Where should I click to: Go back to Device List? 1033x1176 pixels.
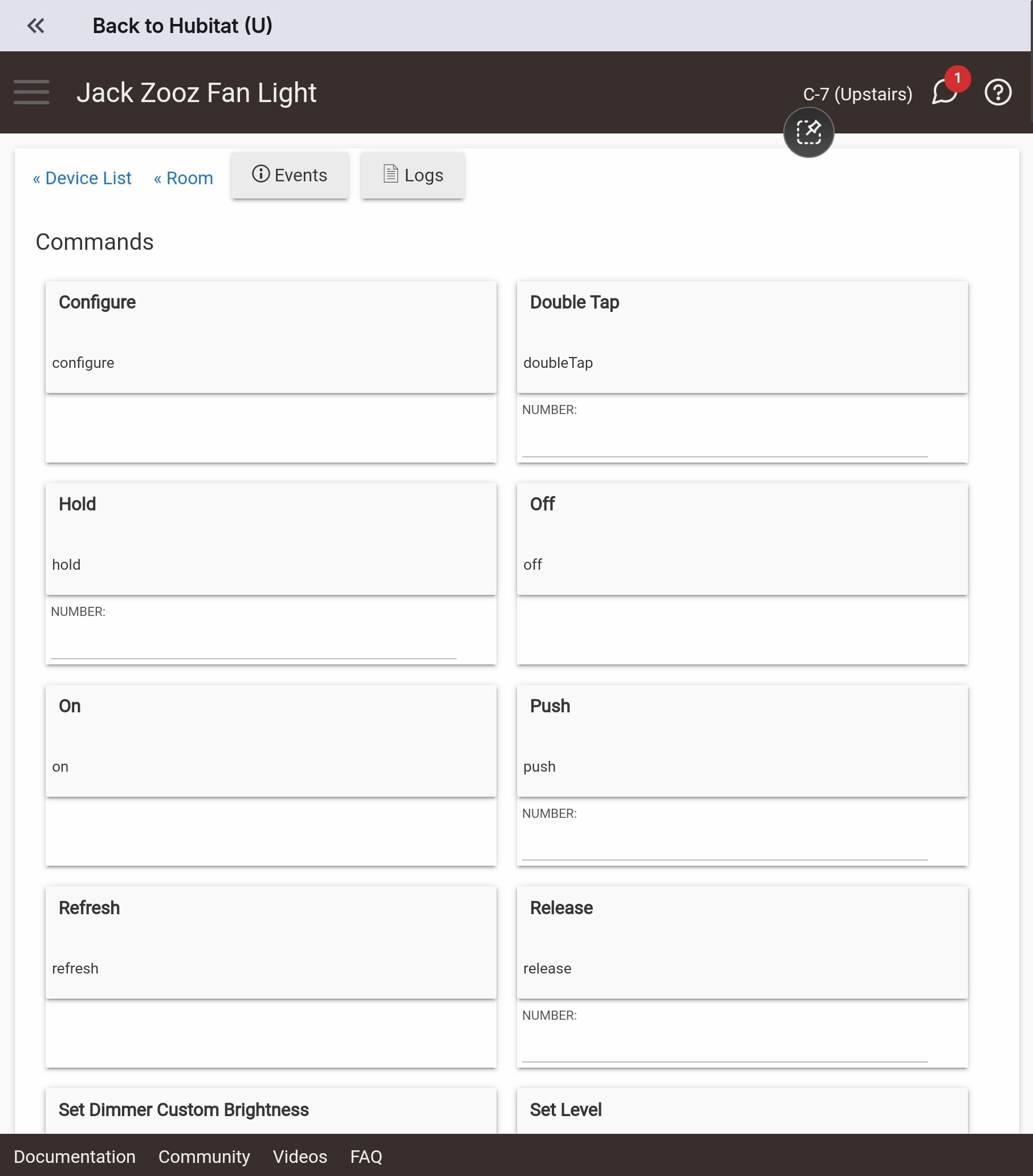coord(82,178)
